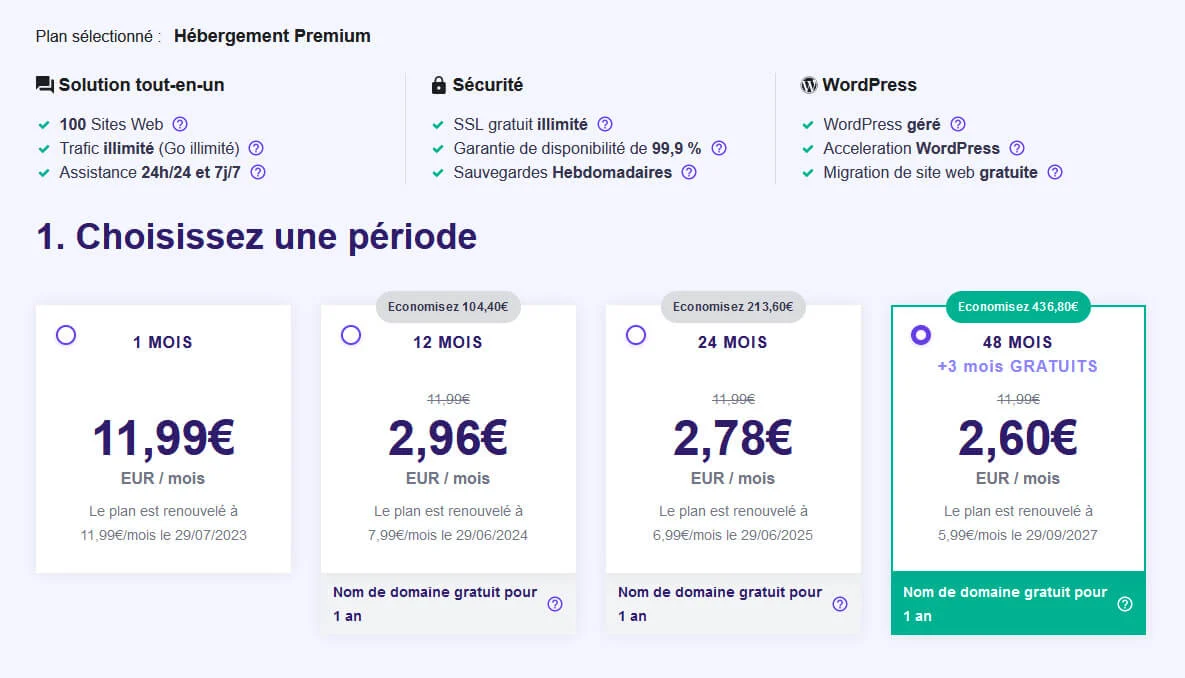Click the Economisez 104,40€ badge
The image size is (1185, 678).
point(448,307)
